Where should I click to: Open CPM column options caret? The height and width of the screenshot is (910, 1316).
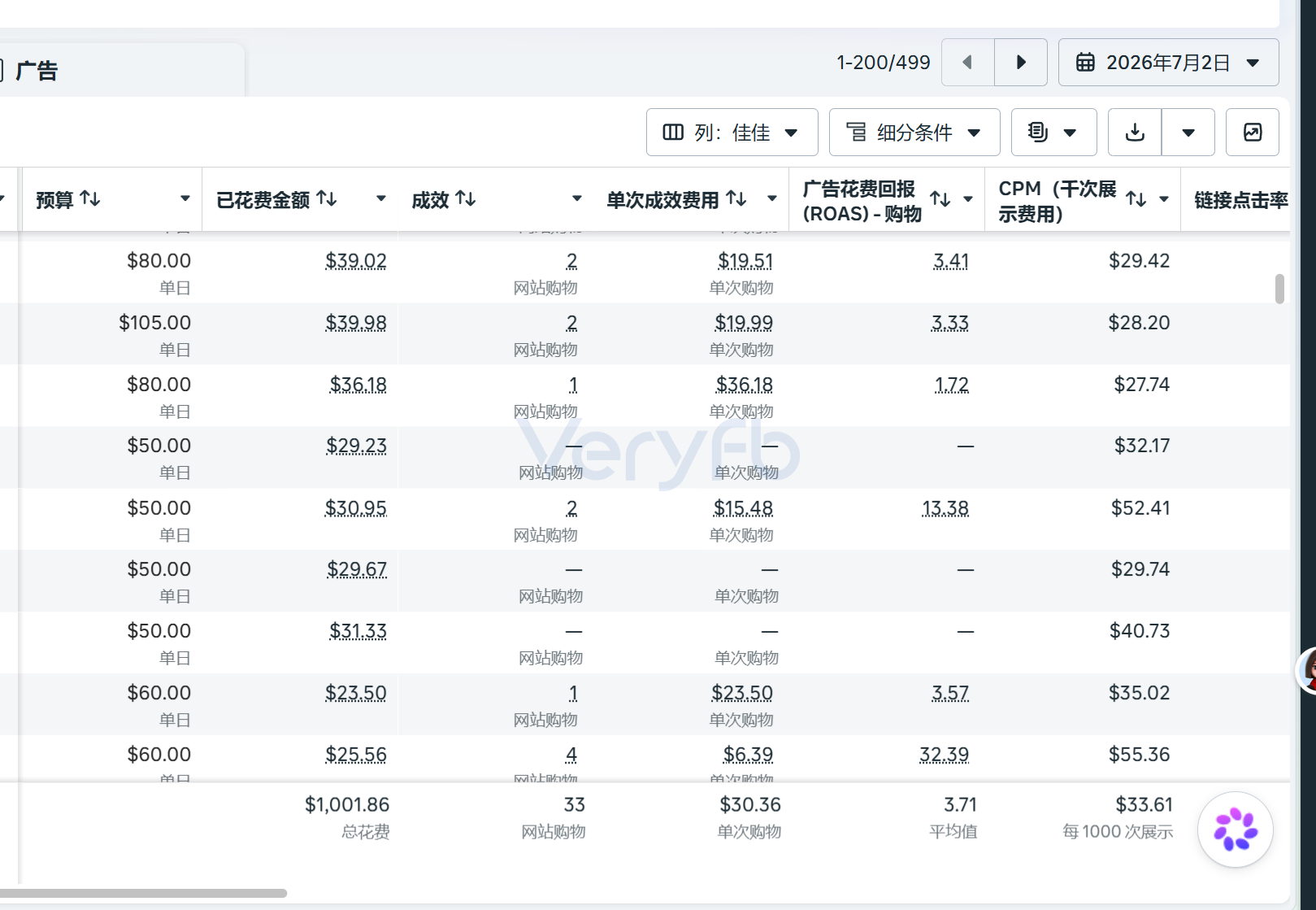point(1164,198)
